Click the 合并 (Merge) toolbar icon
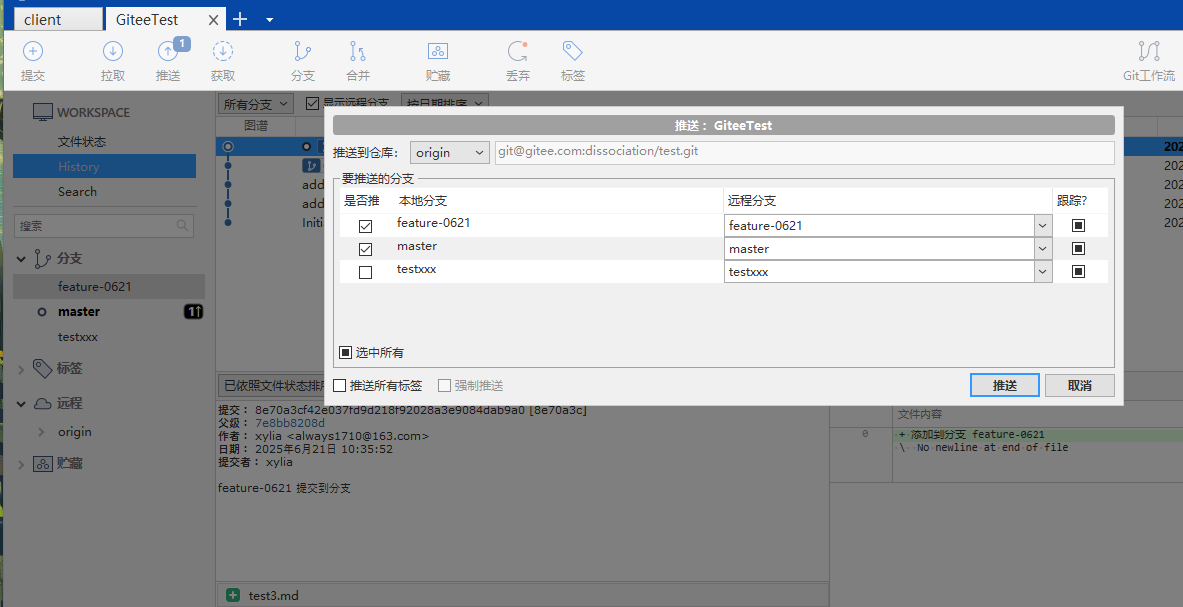This screenshot has height=607, width=1183. [x=358, y=60]
